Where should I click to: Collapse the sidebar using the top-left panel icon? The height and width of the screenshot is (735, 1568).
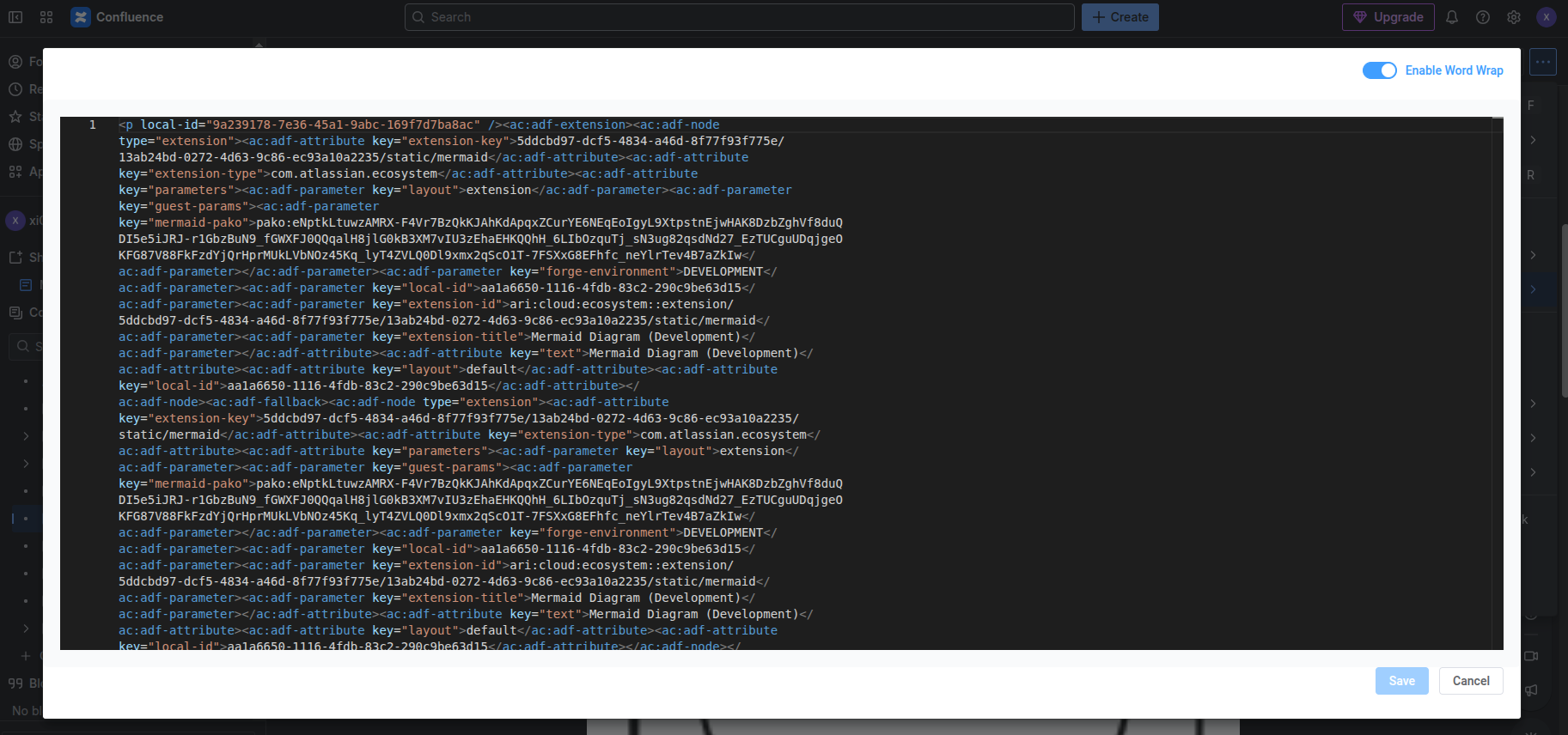(15, 17)
